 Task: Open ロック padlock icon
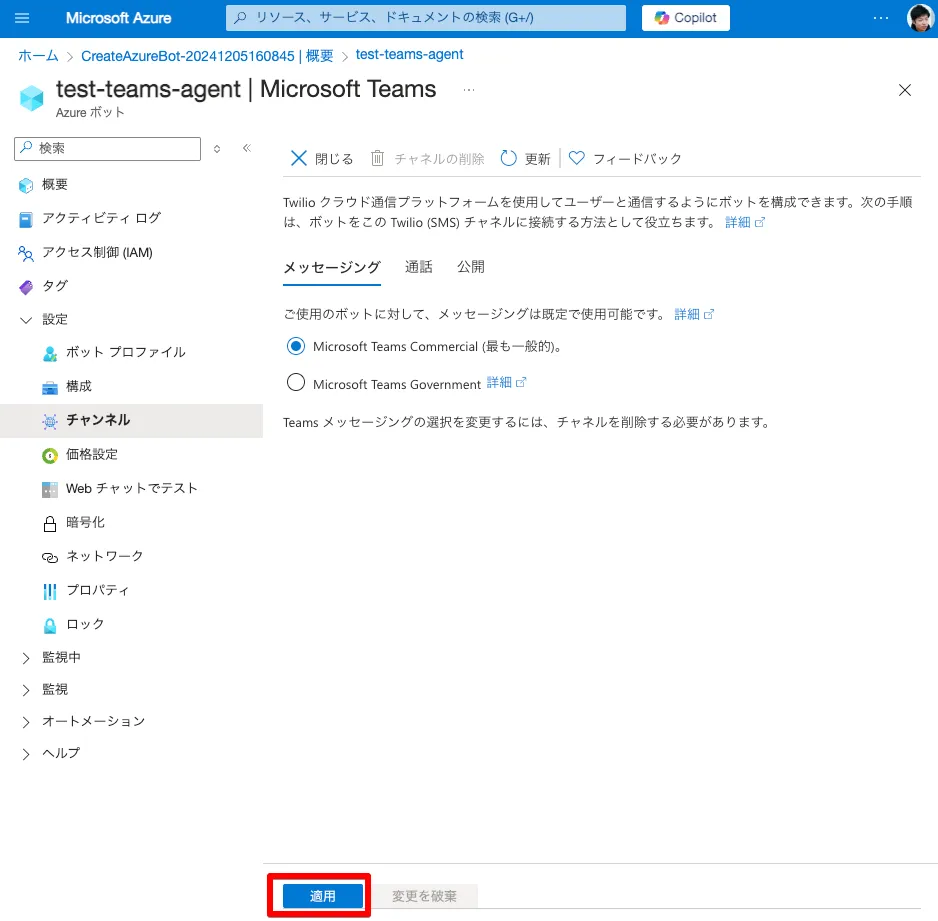[x=50, y=625]
